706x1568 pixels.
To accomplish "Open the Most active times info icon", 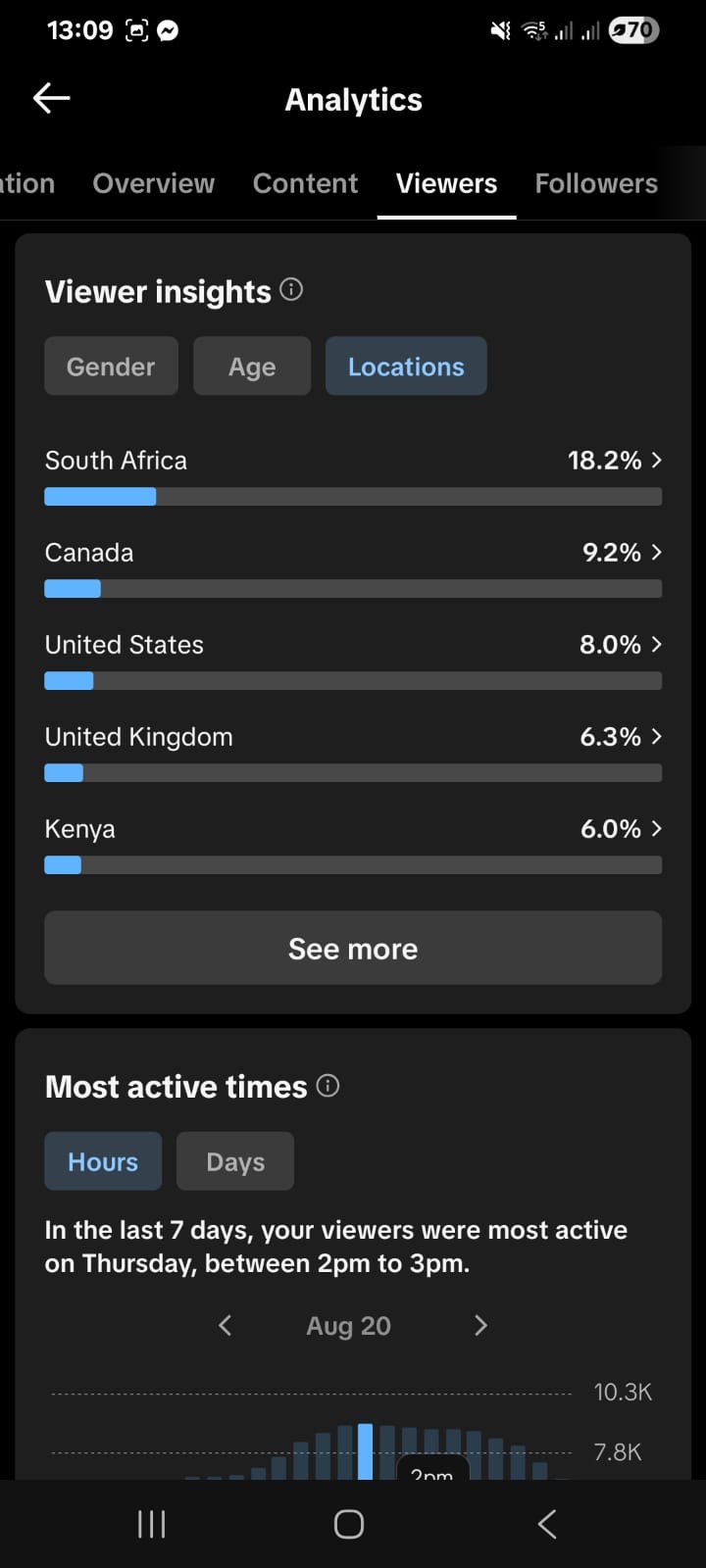I will 328,1085.
